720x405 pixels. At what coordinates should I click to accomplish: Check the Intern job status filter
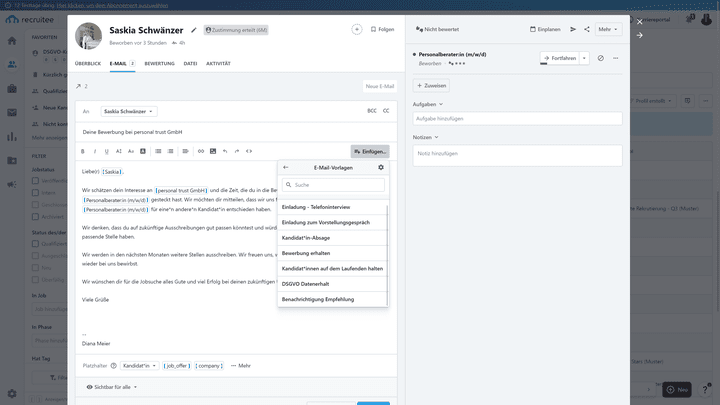click(35, 193)
